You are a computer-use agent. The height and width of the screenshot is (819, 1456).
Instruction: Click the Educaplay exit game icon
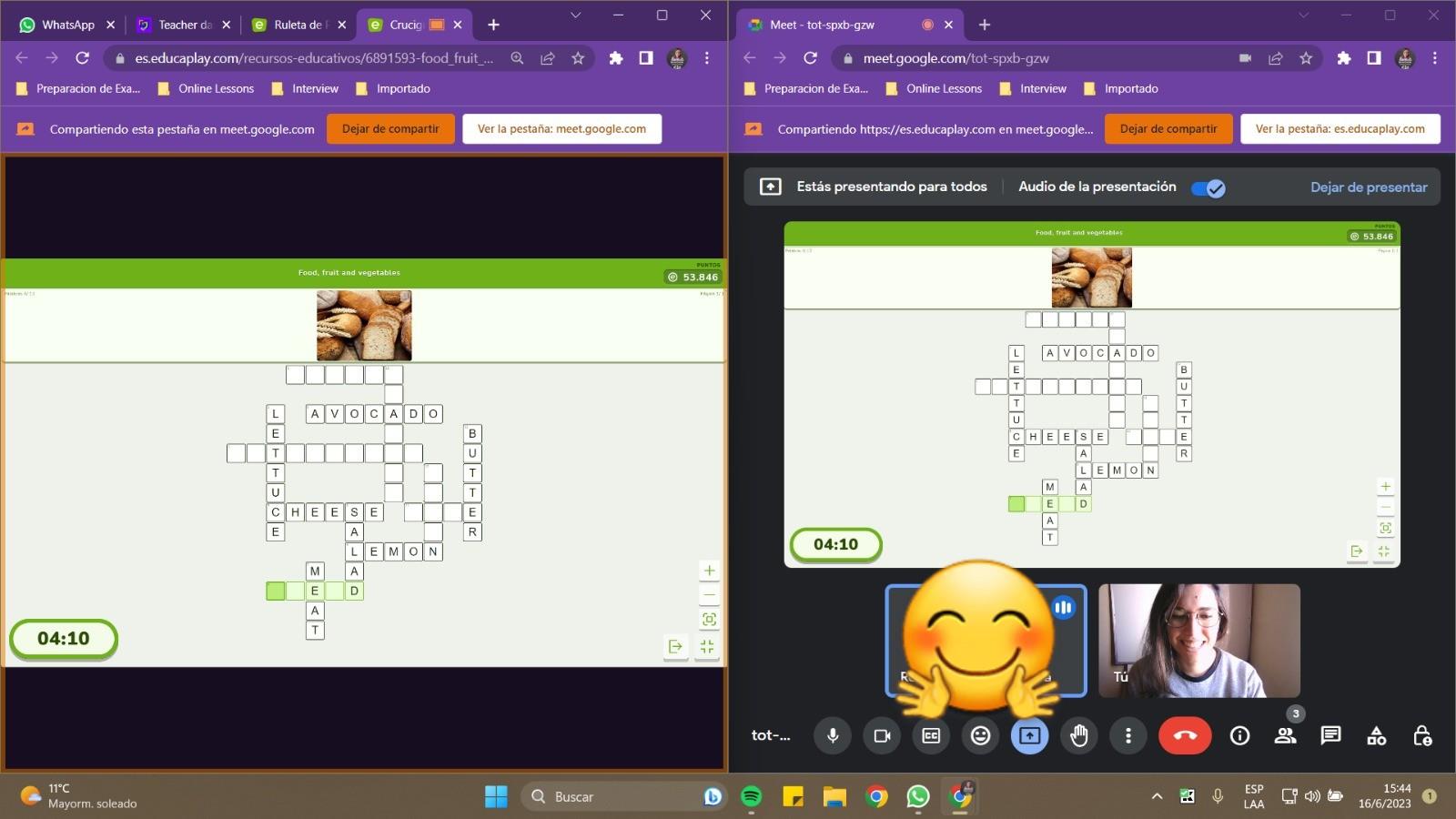[675, 646]
